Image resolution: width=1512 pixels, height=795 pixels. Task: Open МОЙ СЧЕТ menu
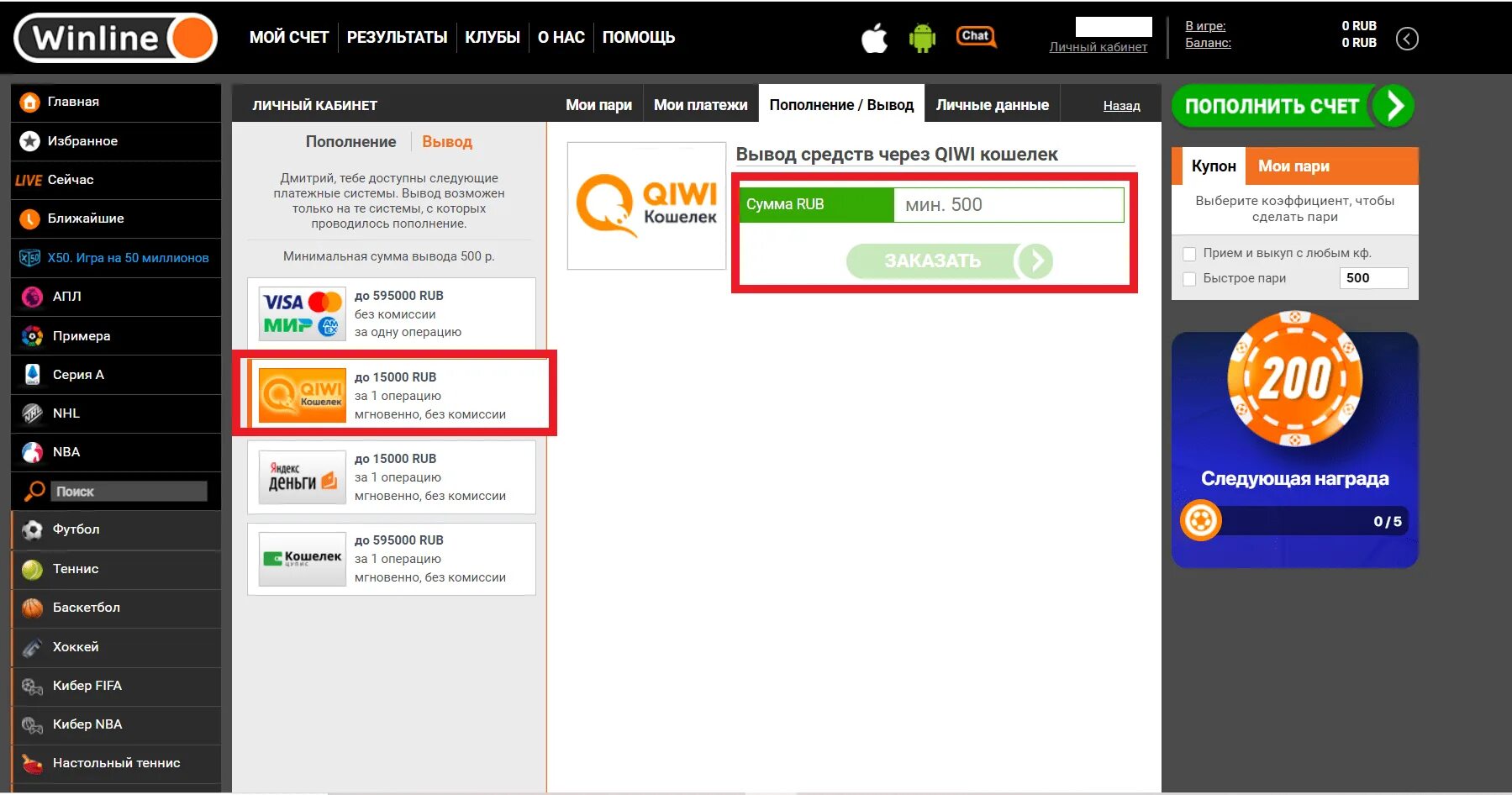pyautogui.click(x=289, y=38)
